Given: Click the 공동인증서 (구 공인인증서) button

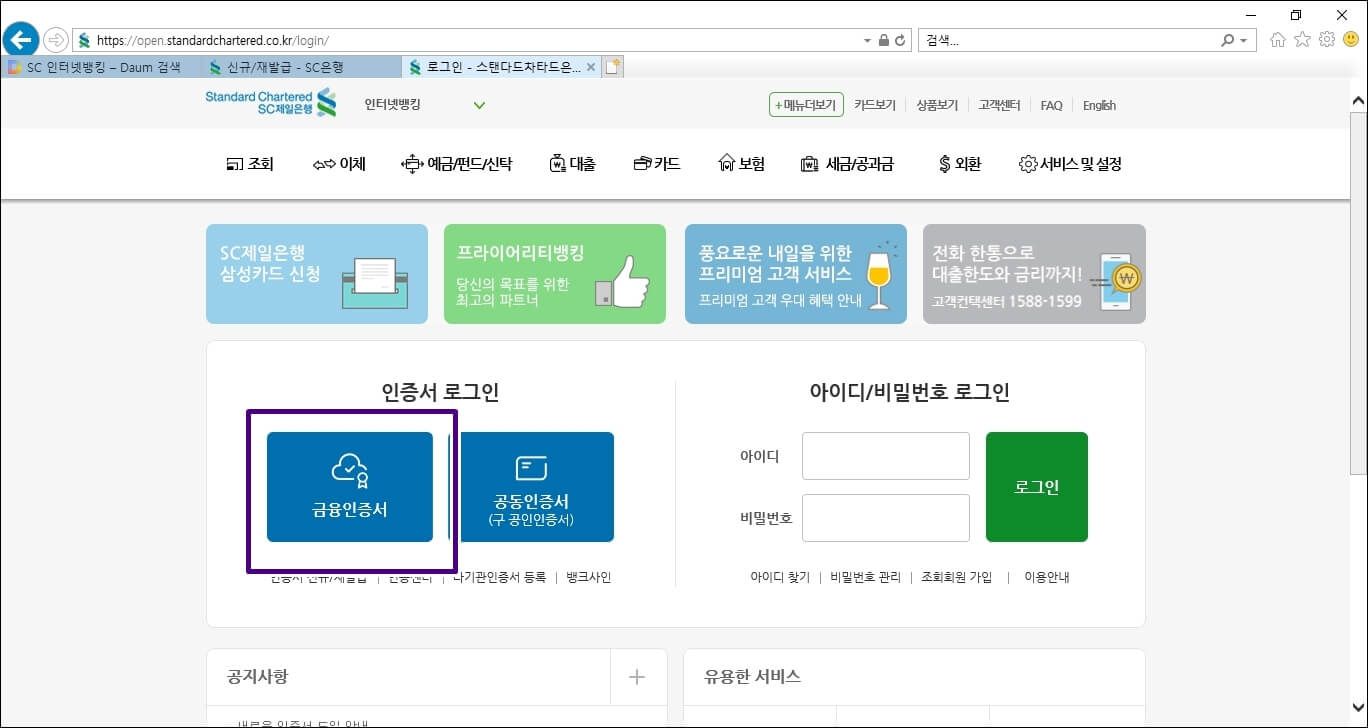Looking at the screenshot, I should (x=531, y=487).
